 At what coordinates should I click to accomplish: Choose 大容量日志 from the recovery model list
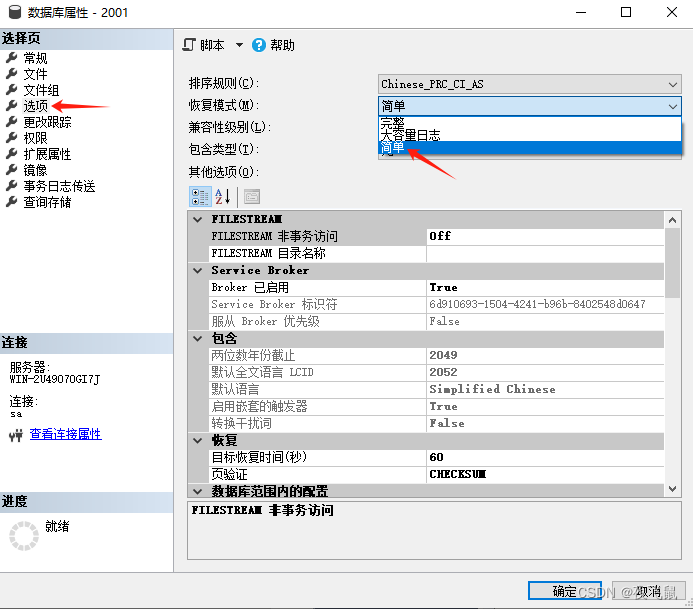coord(529,135)
